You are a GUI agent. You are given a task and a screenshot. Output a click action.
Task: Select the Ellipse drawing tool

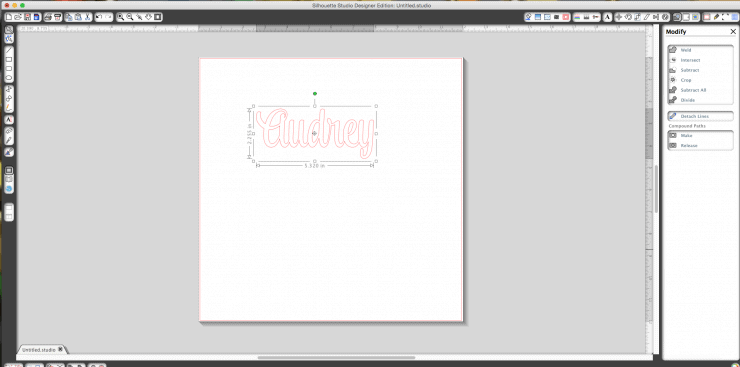coord(9,78)
